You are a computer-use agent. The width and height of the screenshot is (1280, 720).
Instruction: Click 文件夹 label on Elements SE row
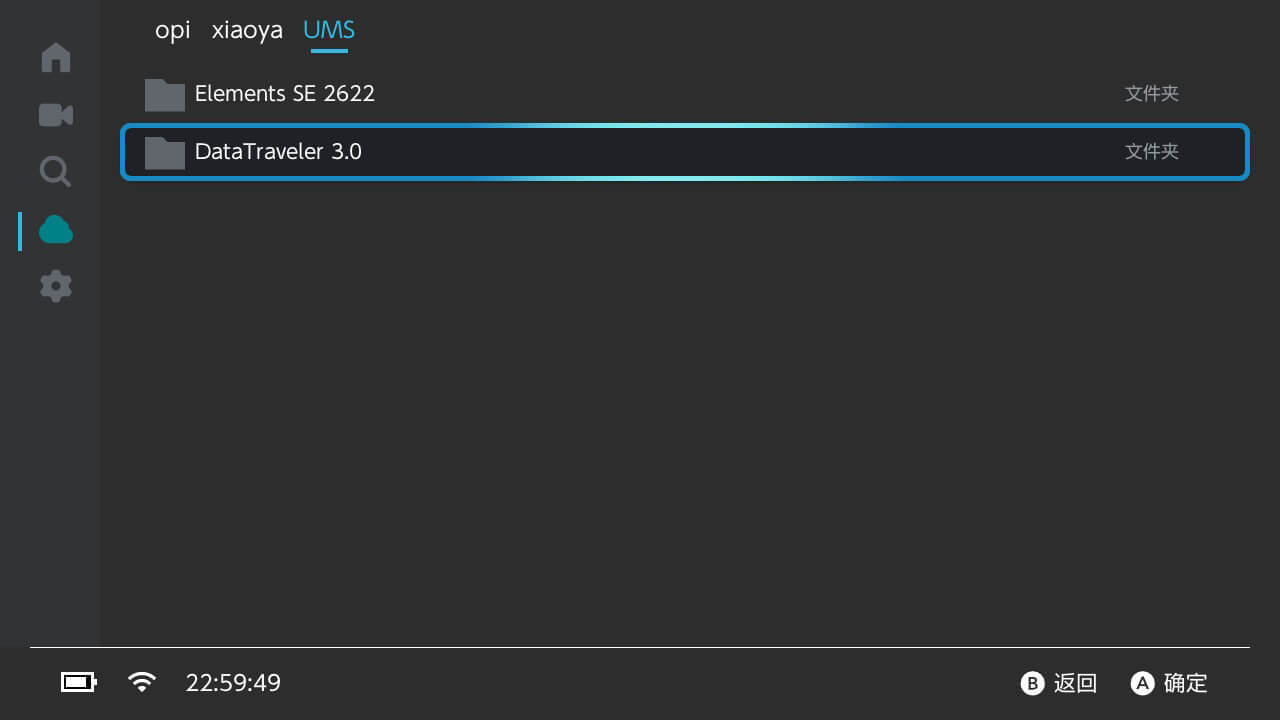[1152, 94]
